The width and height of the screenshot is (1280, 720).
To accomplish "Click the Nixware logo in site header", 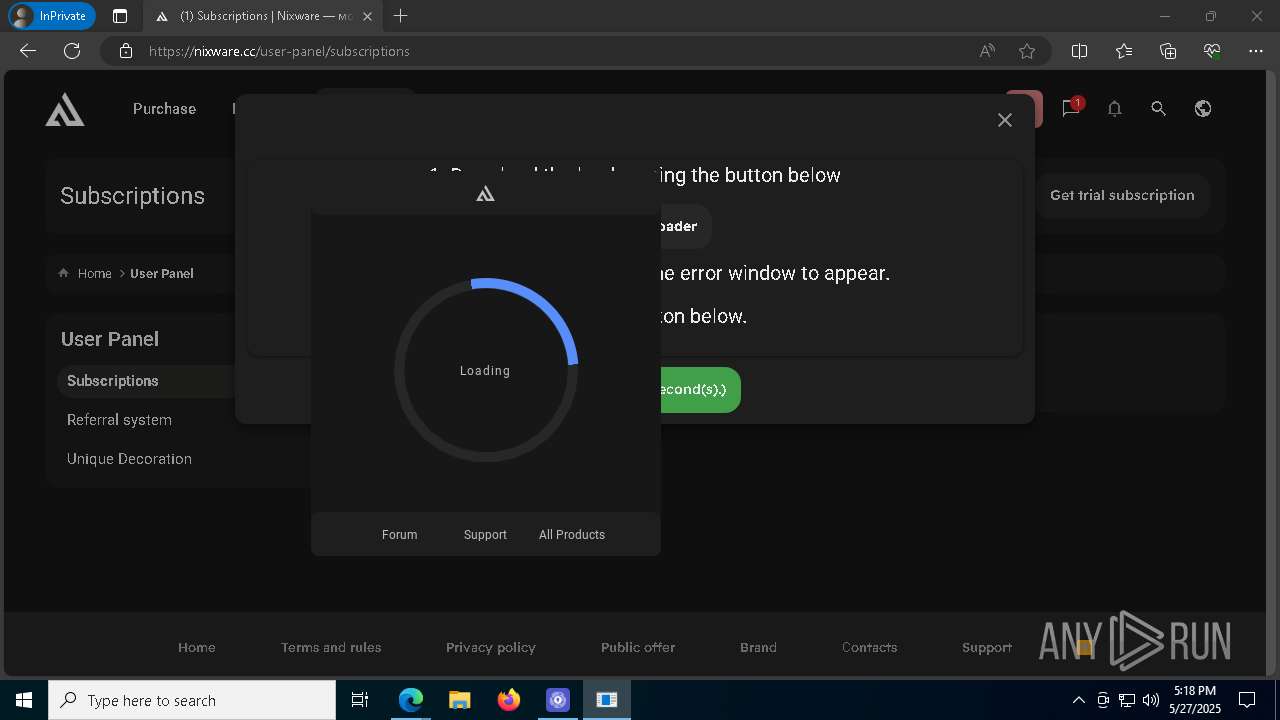I will 65,109.
